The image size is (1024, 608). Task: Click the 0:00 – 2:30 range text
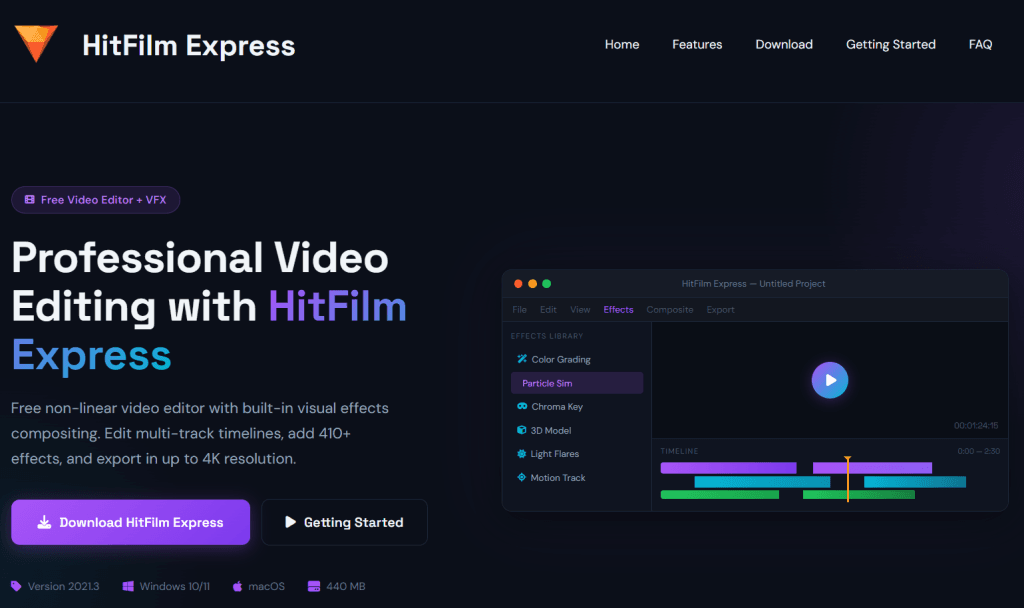click(x=978, y=451)
